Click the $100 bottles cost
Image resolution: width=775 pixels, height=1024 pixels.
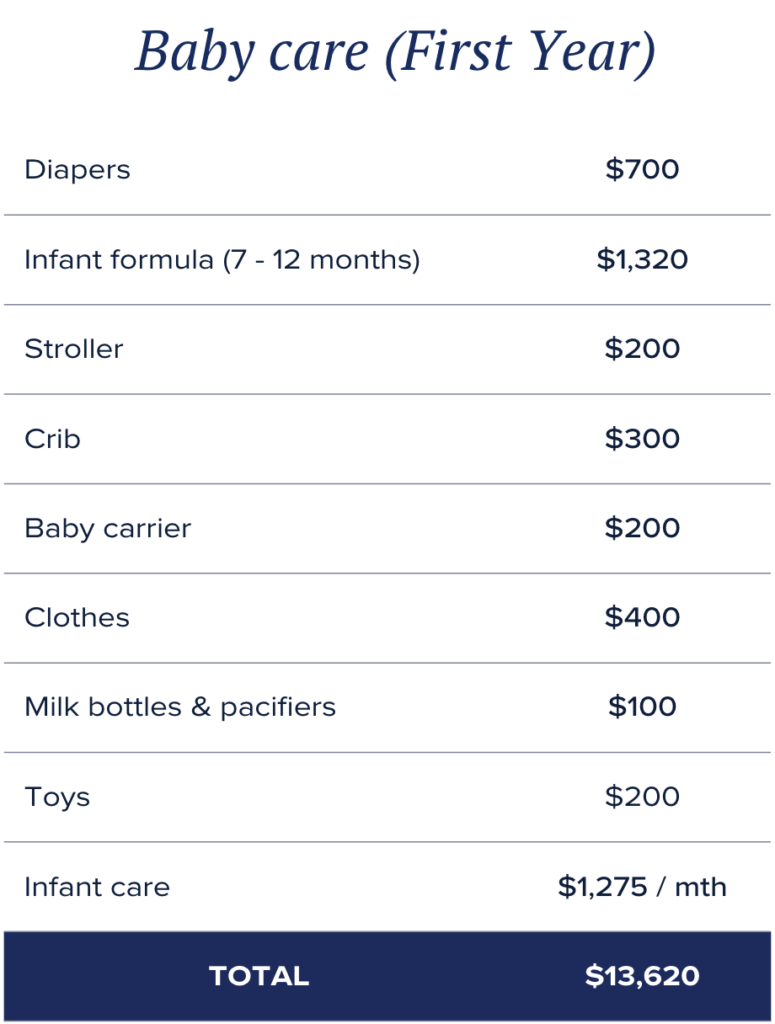point(642,707)
